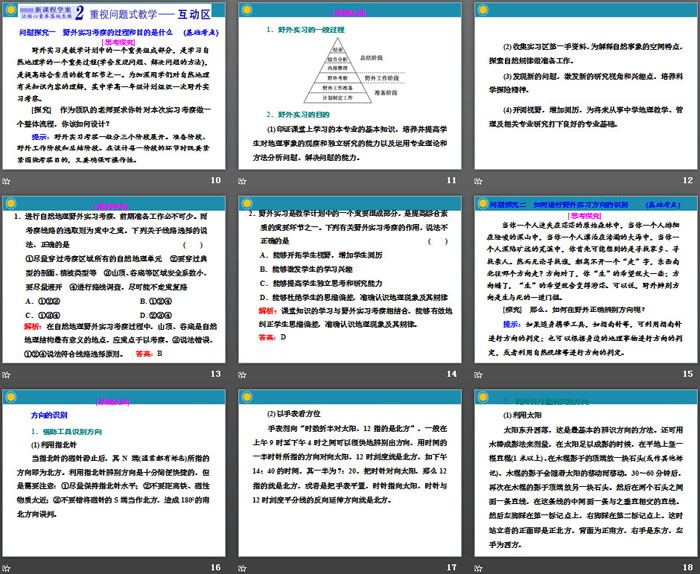
Task: Select slide 17 thumbnail
Action: click(350, 473)
